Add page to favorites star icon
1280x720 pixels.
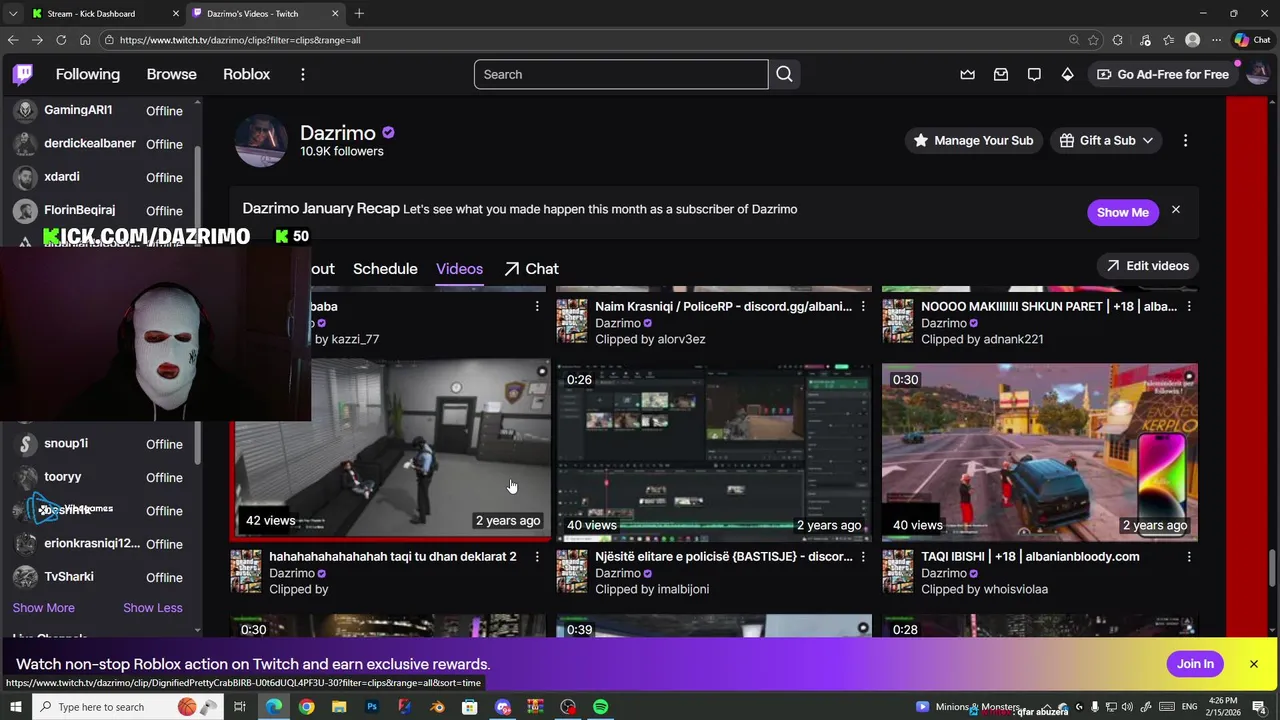pyautogui.click(x=1093, y=40)
